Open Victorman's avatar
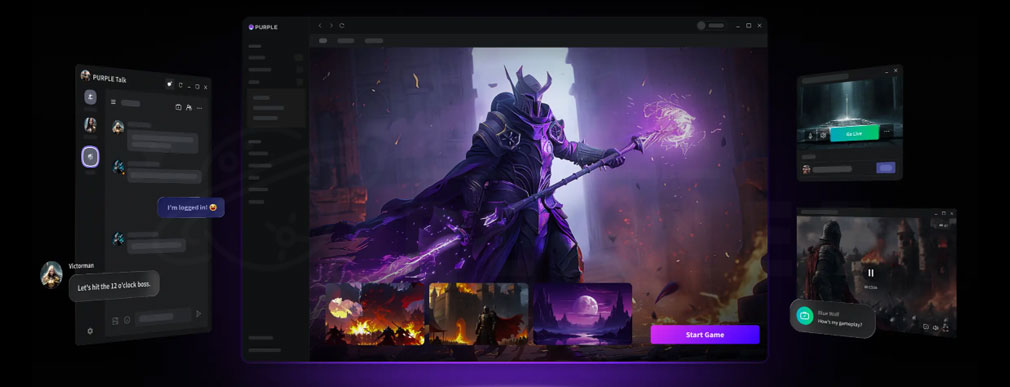 coord(52,274)
